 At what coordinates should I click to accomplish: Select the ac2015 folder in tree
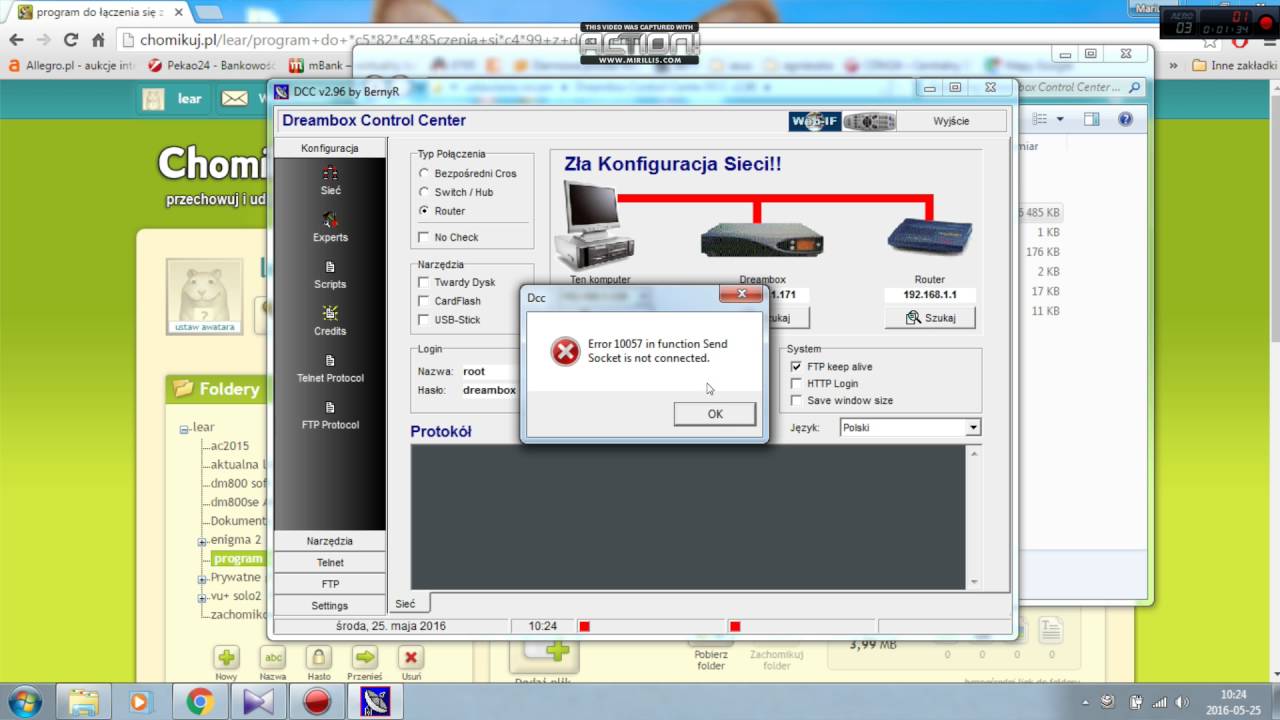tap(230, 446)
